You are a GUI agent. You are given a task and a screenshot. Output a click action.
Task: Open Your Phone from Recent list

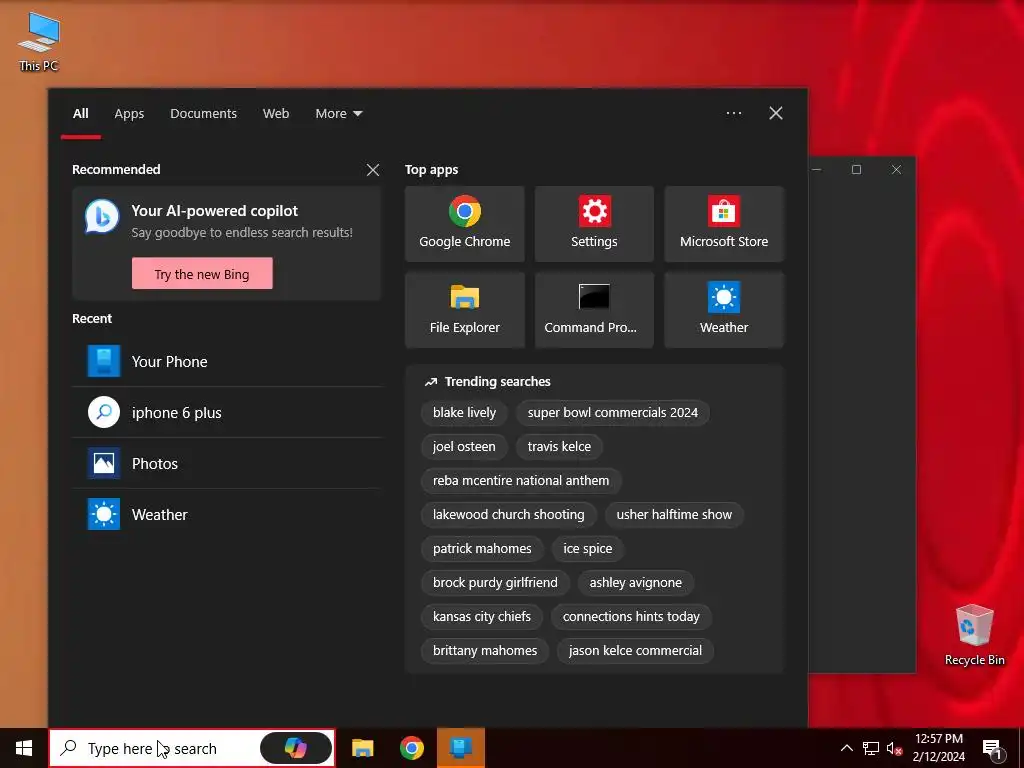tap(227, 361)
